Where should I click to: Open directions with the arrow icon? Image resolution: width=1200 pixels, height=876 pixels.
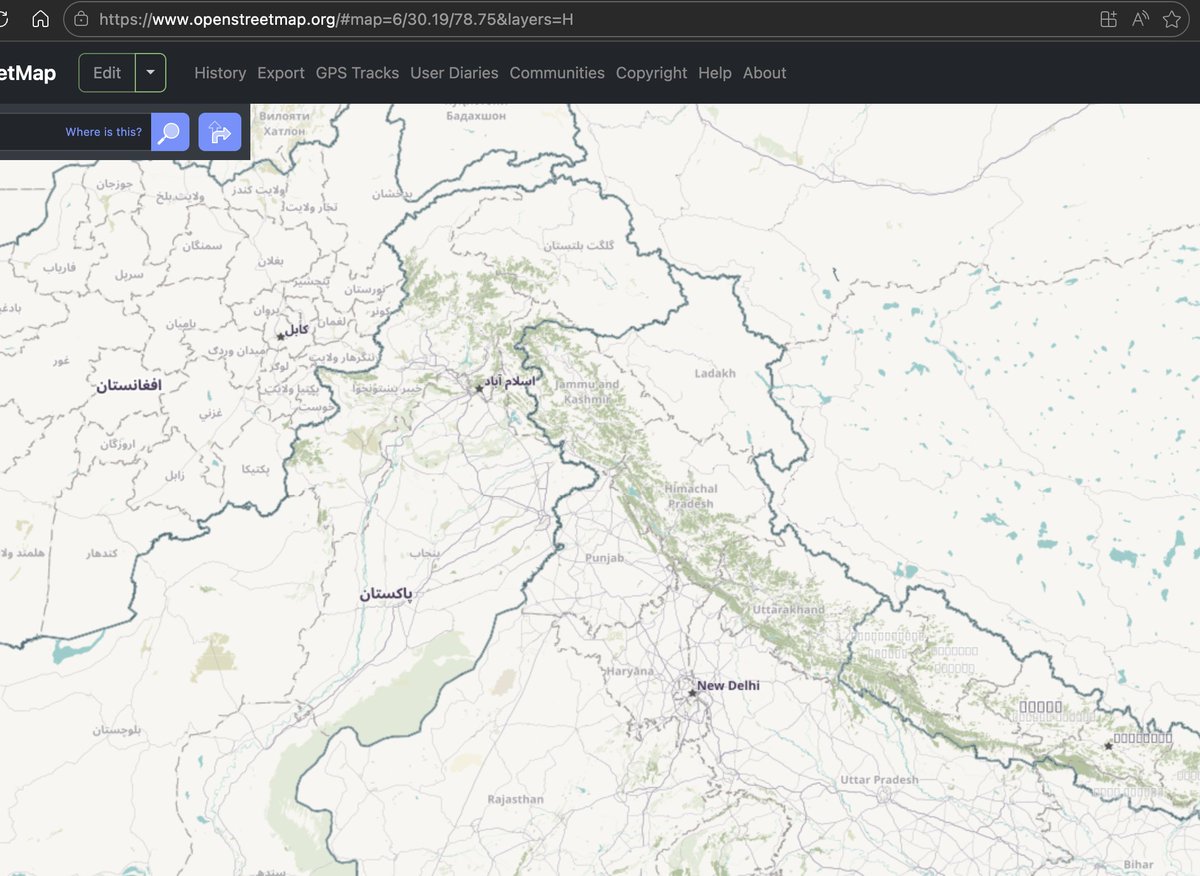coord(220,132)
